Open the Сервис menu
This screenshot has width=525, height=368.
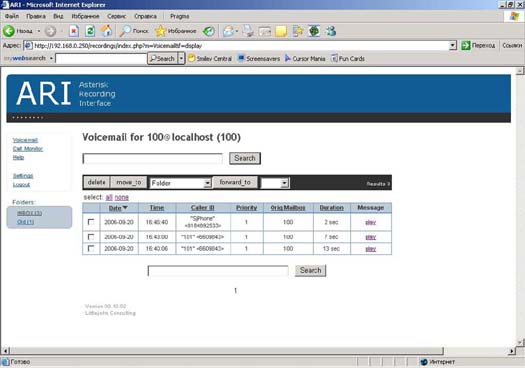[x=117, y=16]
